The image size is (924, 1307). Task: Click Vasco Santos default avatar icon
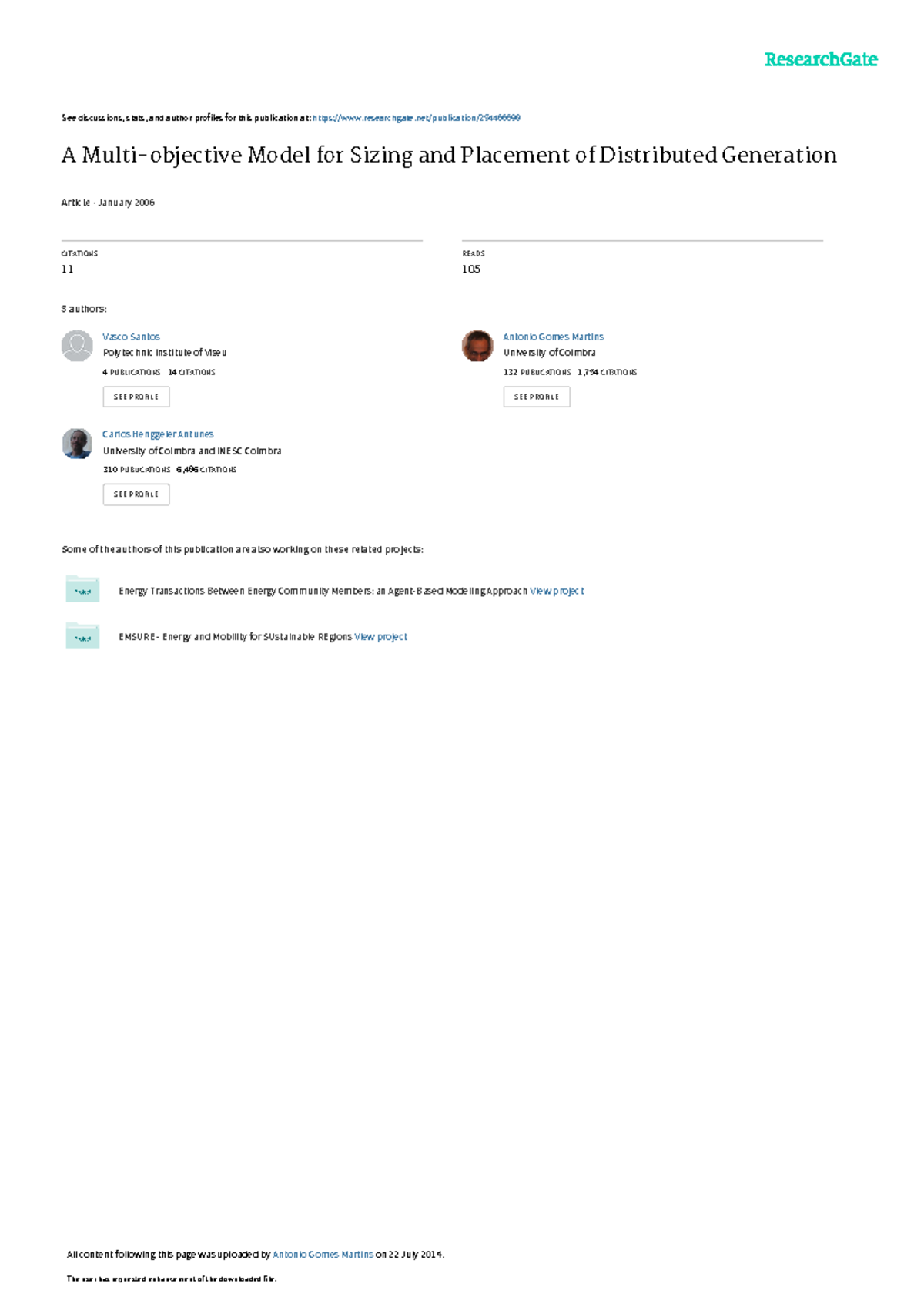point(77,346)
